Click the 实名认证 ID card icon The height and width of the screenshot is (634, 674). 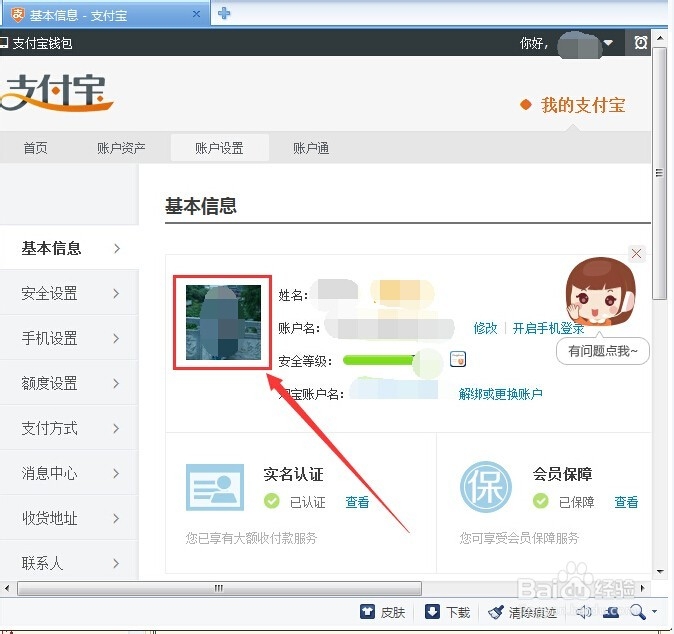(x=215, y=487)
